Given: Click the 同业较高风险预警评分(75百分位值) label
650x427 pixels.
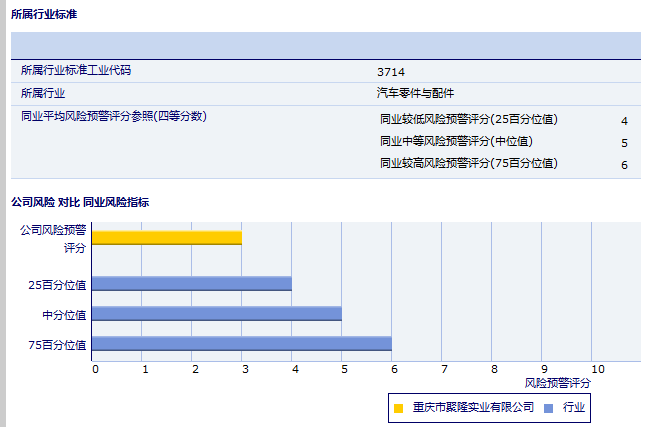Looking at the screenshot, I should click(x=469, y=163).
